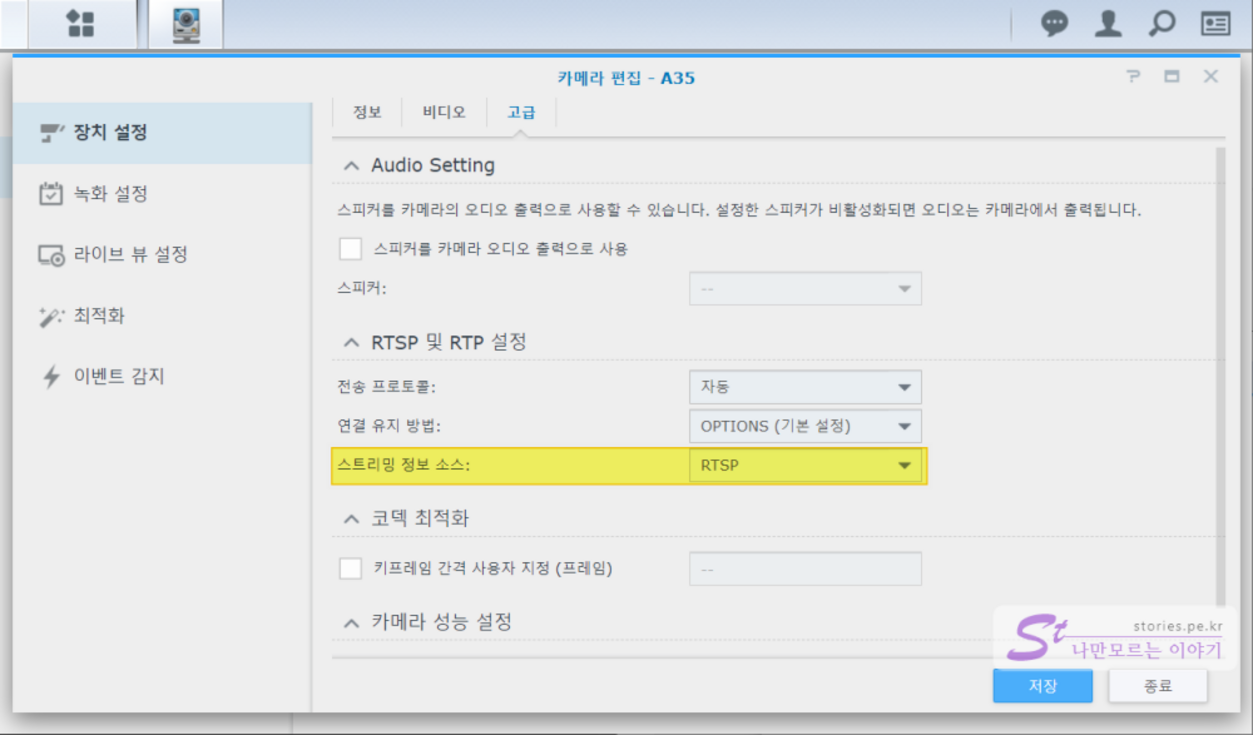Image resolution: width=1253 pixels, height=735 pixels.
Task: Open 이벤트 감지 event detection section
Action: (118, 377)
